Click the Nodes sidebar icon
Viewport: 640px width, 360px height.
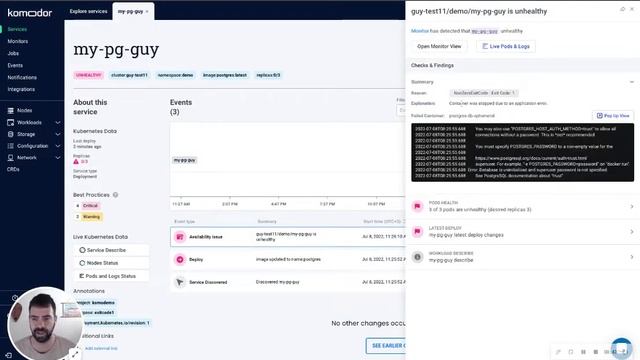[x=11, y=110]
